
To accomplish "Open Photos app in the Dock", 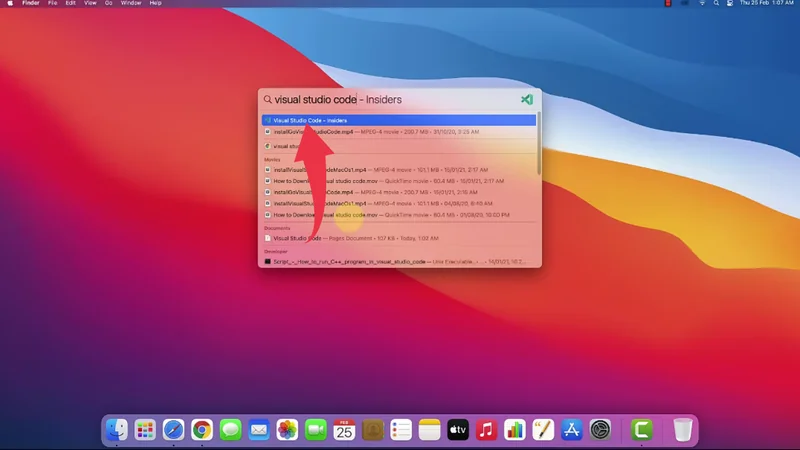I will (x=288, y=430).
